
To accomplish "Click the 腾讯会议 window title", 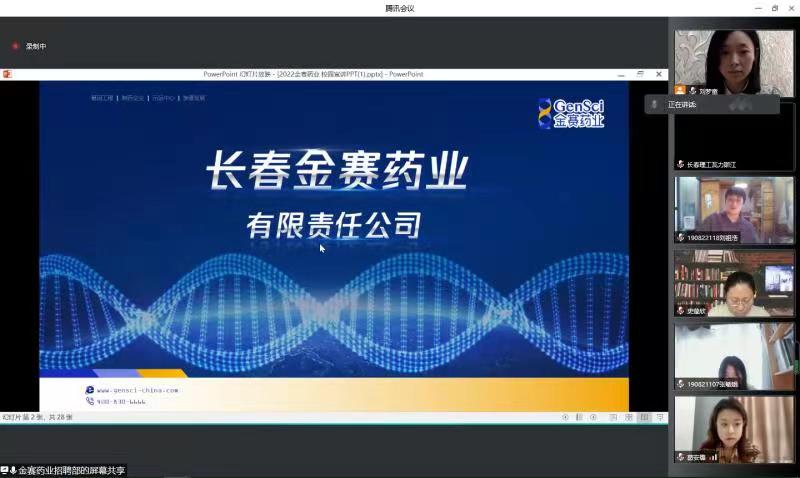I will [399, 9].
